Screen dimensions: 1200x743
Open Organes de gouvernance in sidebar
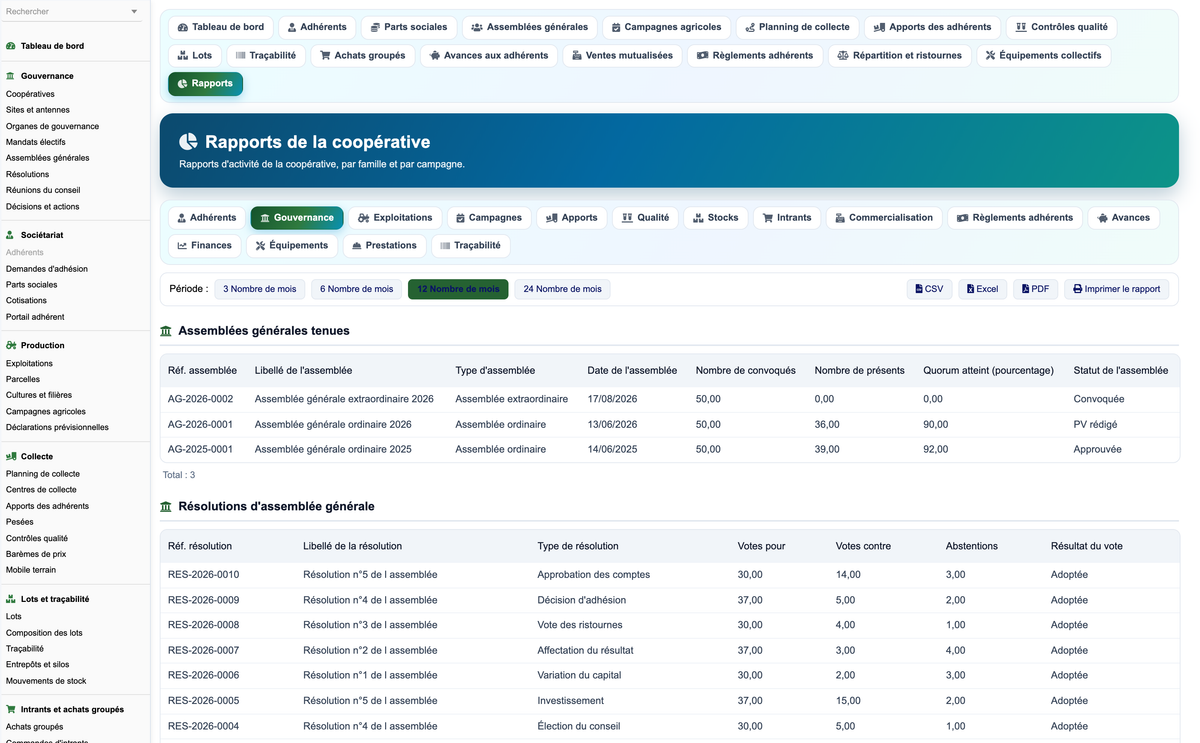coord(52,126)
